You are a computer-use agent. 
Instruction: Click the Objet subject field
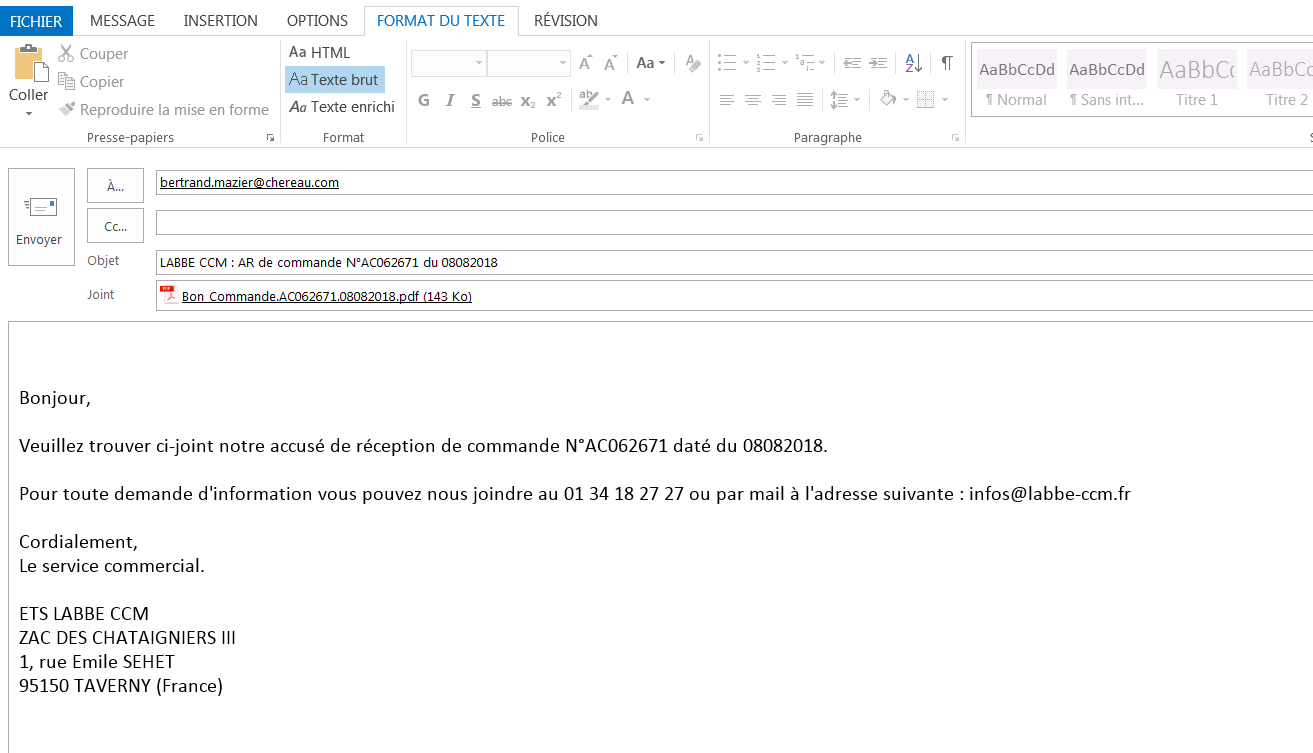tap(734, 262)
